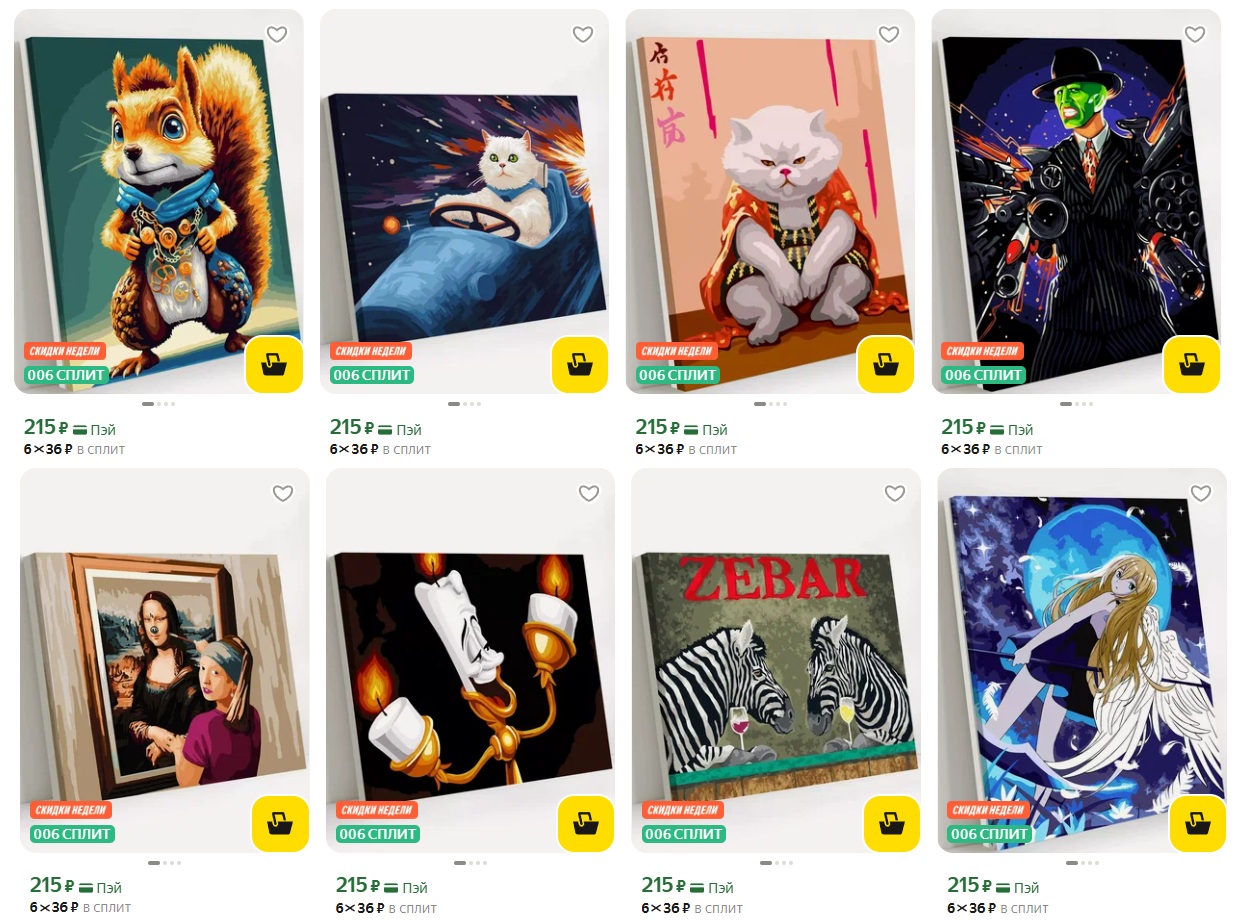Open the anime angel product image
Screen dimensions: 1253x920
1082,660
